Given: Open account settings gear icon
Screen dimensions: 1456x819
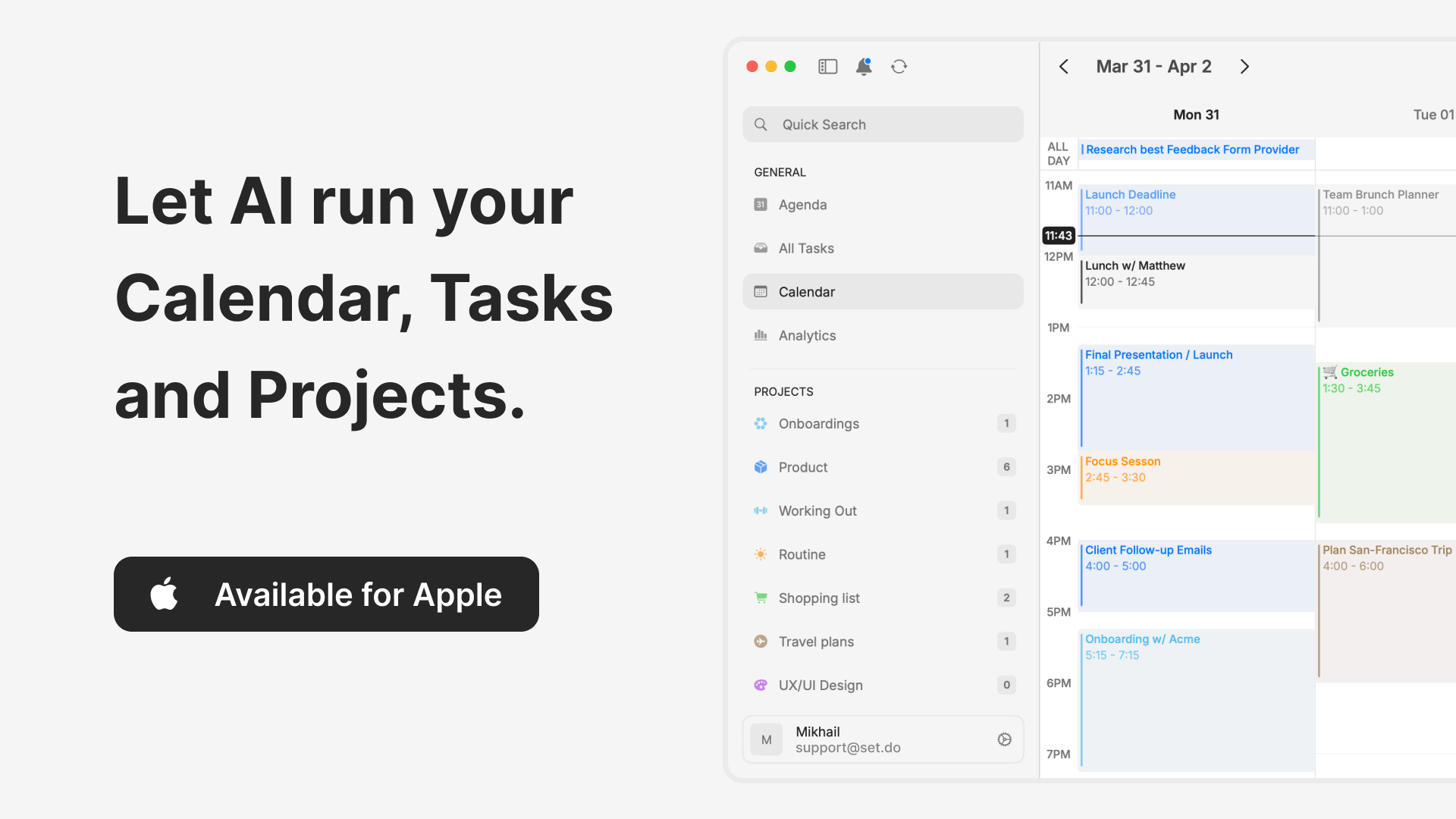Looking at the screenshot, I should 1005,739.
